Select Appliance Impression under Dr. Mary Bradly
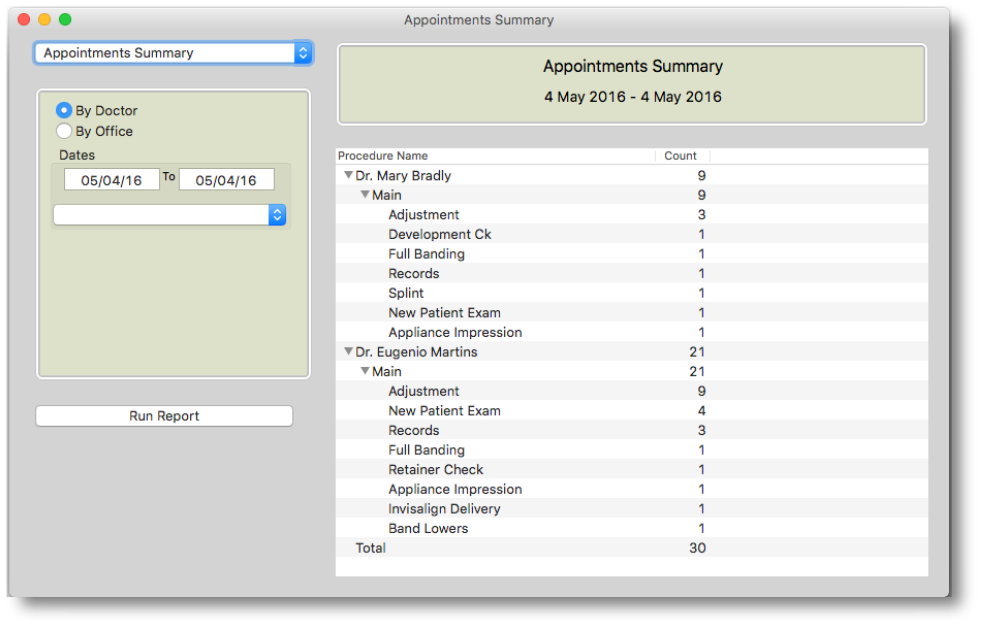This screenshot has width=981, height=620. 632,332
